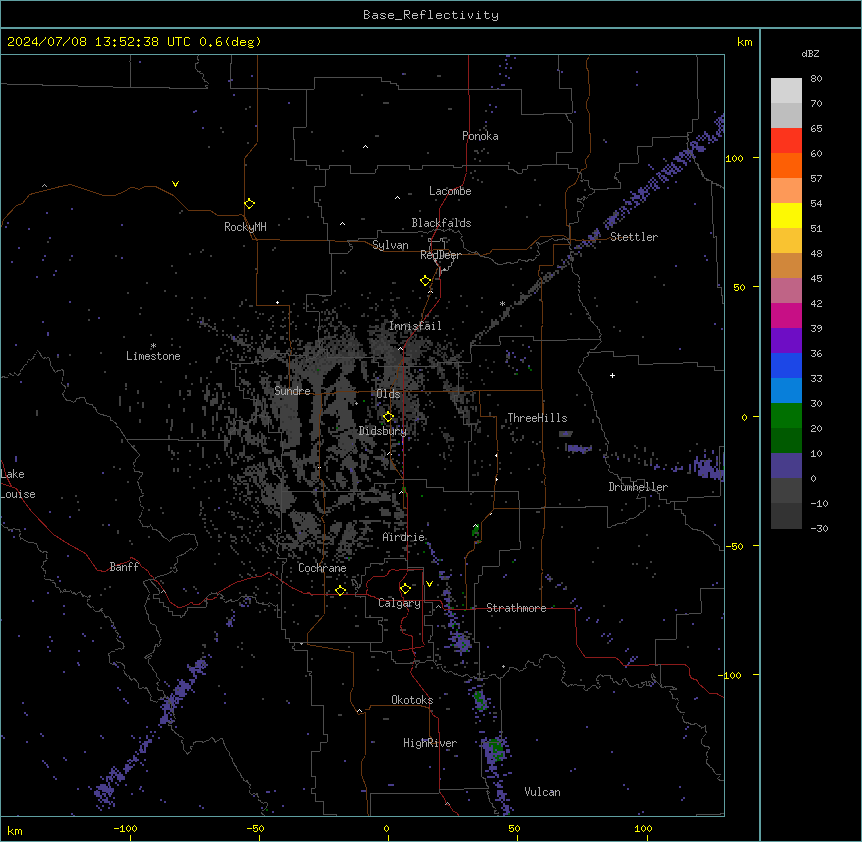Image resolution: width=862 pixels, height=842 pixels.
Task: Click the RockyMH label
Action: (x=245, y=226)
